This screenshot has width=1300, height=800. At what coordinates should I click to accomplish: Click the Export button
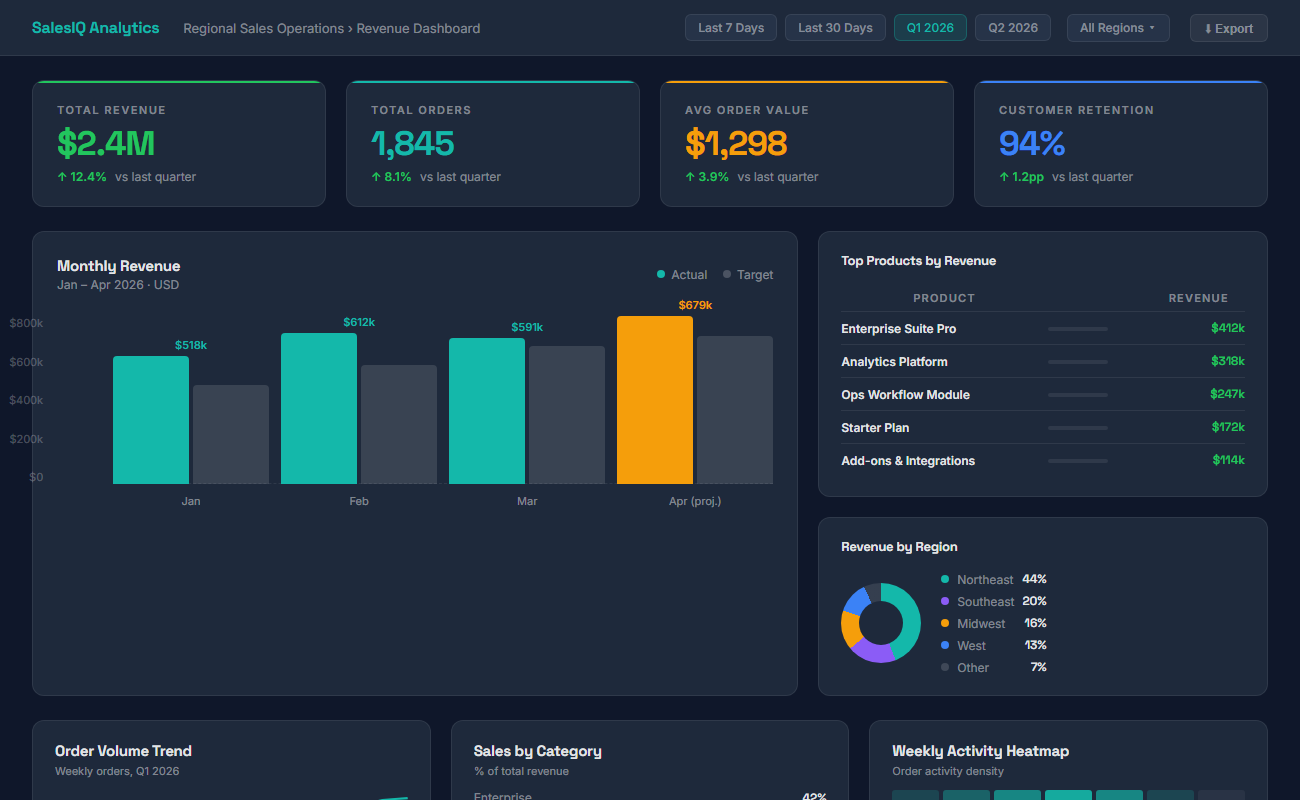coord(1228,27)
